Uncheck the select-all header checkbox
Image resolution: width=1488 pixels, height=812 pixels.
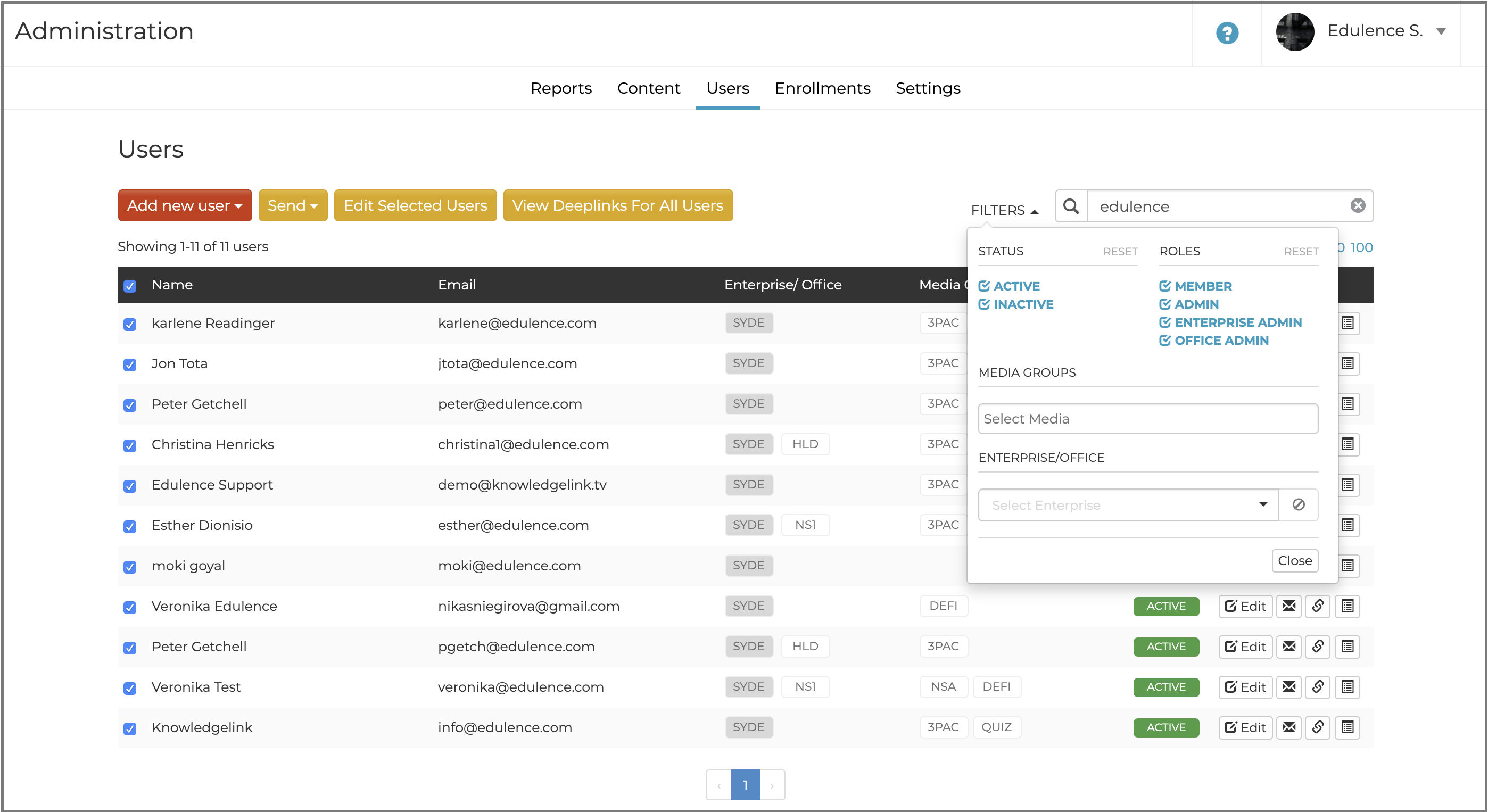tap(130, 286)
